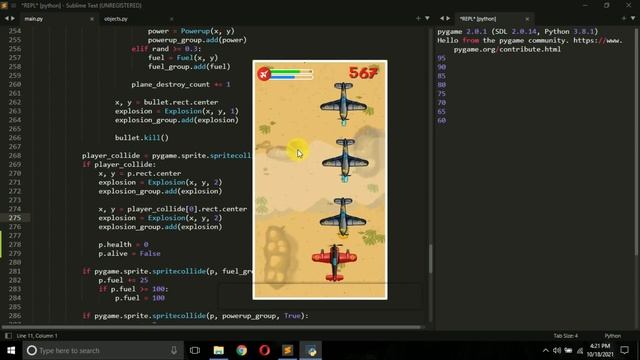
Task: Click the score 567 in game window
Action: coord(363,73)
